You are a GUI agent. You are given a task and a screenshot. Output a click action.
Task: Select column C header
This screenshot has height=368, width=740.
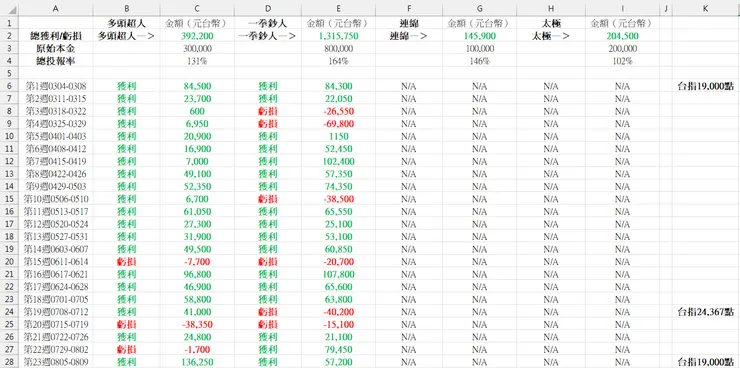point(197,9)
